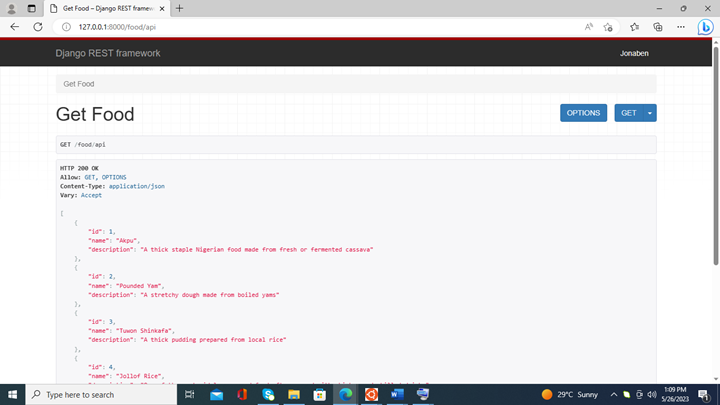
Task: Click the page vertical scrollbar thumb
Action: pos(715,155)
